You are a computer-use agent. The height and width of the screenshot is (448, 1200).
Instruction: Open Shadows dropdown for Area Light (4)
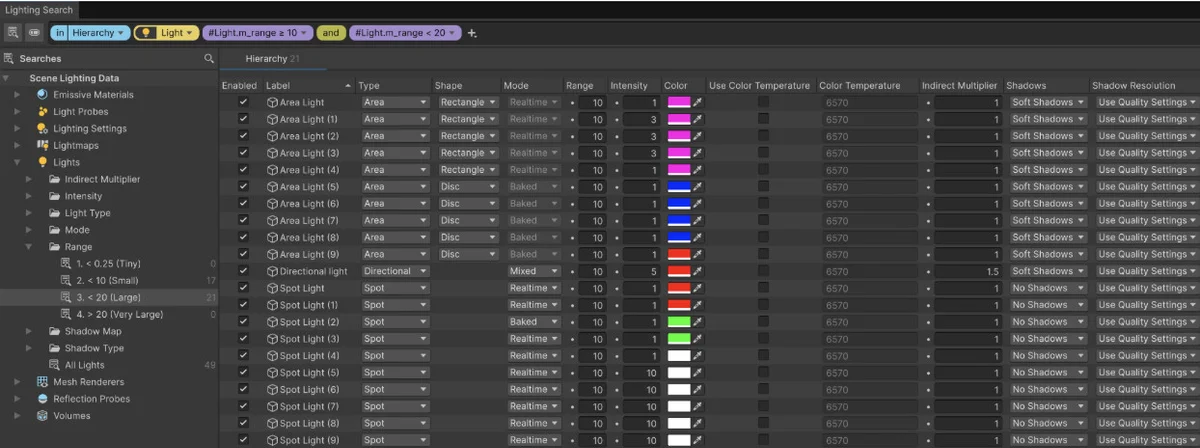[x=1046, y=170]
